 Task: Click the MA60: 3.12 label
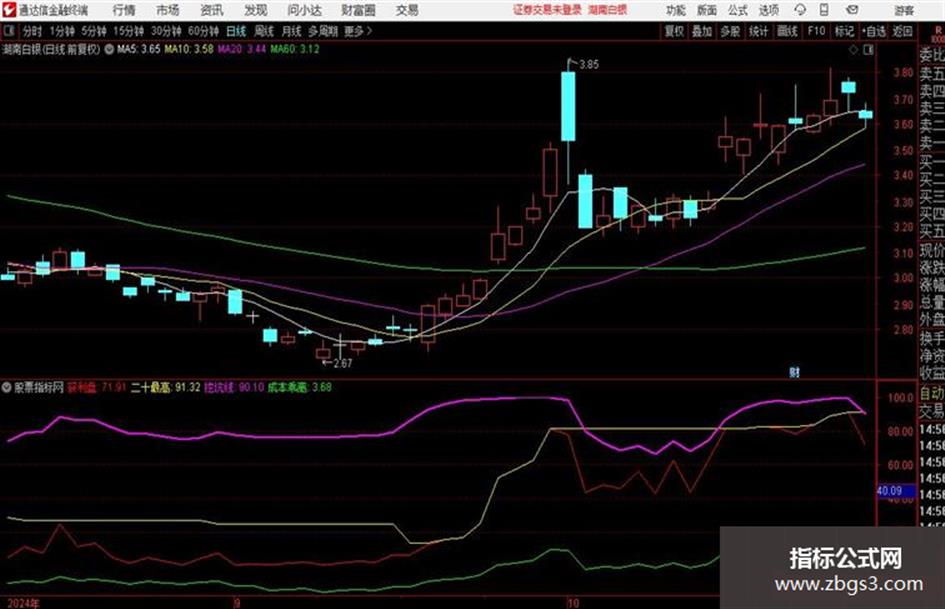coord(295,49)
